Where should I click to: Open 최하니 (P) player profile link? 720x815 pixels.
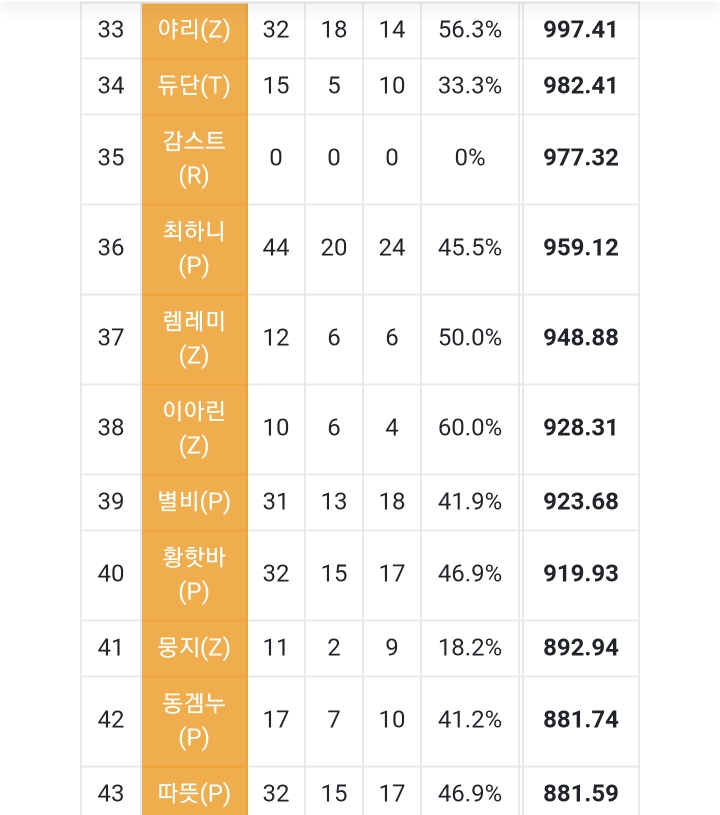(x=194, y=248)
